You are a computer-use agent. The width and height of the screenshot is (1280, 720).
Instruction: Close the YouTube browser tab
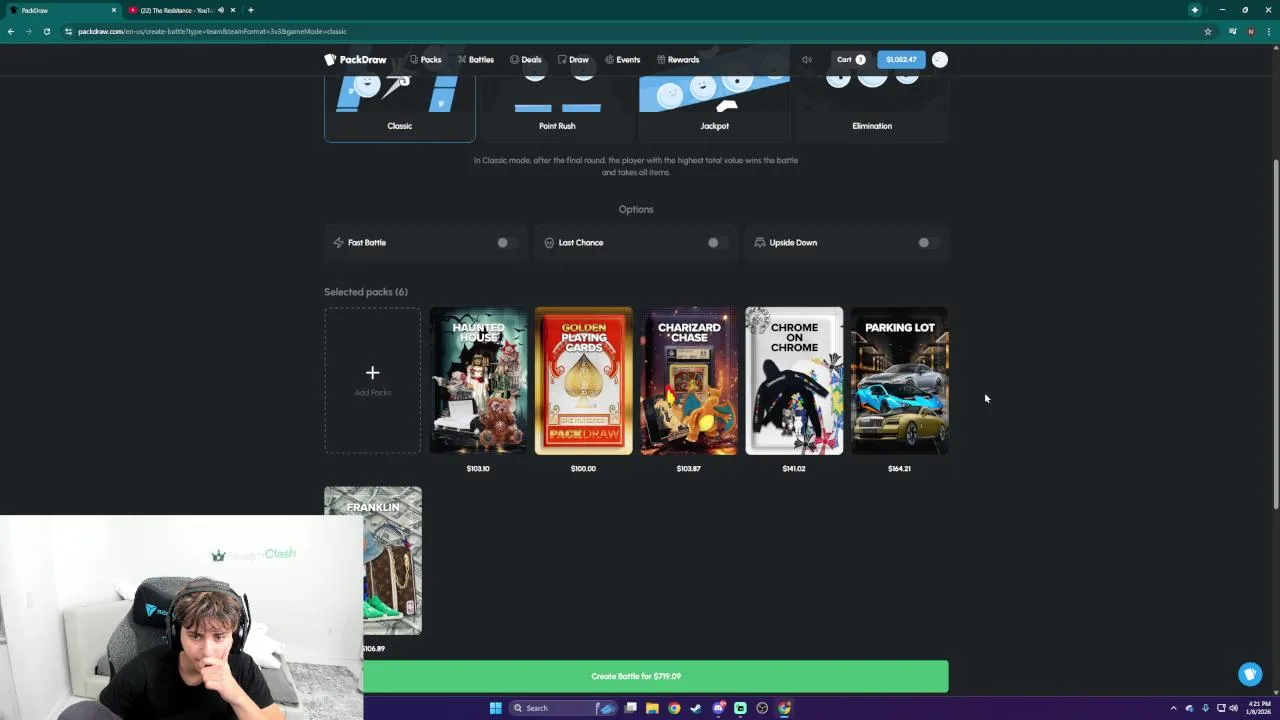[233, 10]
